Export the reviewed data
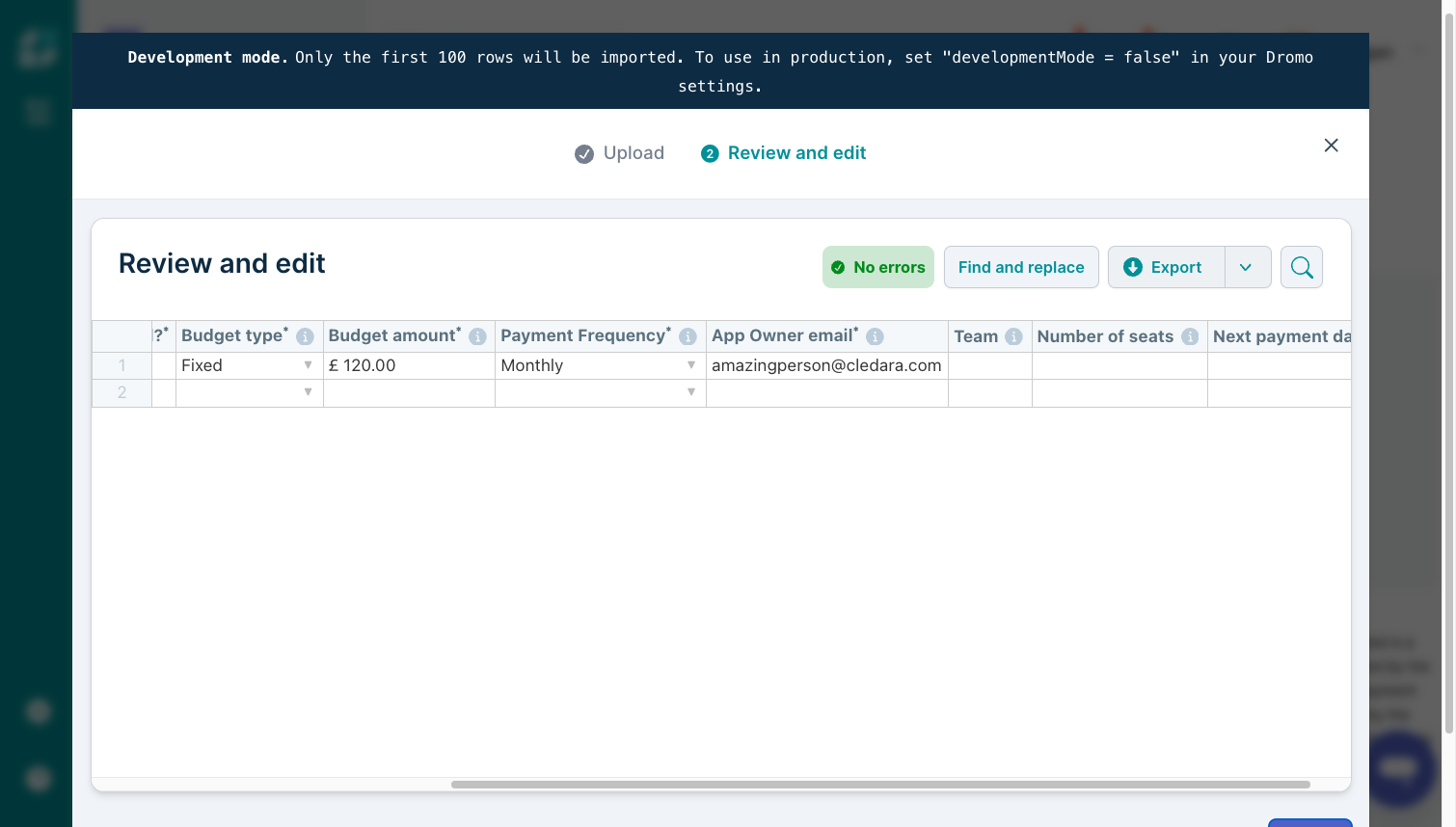Screen dimensions: 1456x827 click(x=1165, y=267)
